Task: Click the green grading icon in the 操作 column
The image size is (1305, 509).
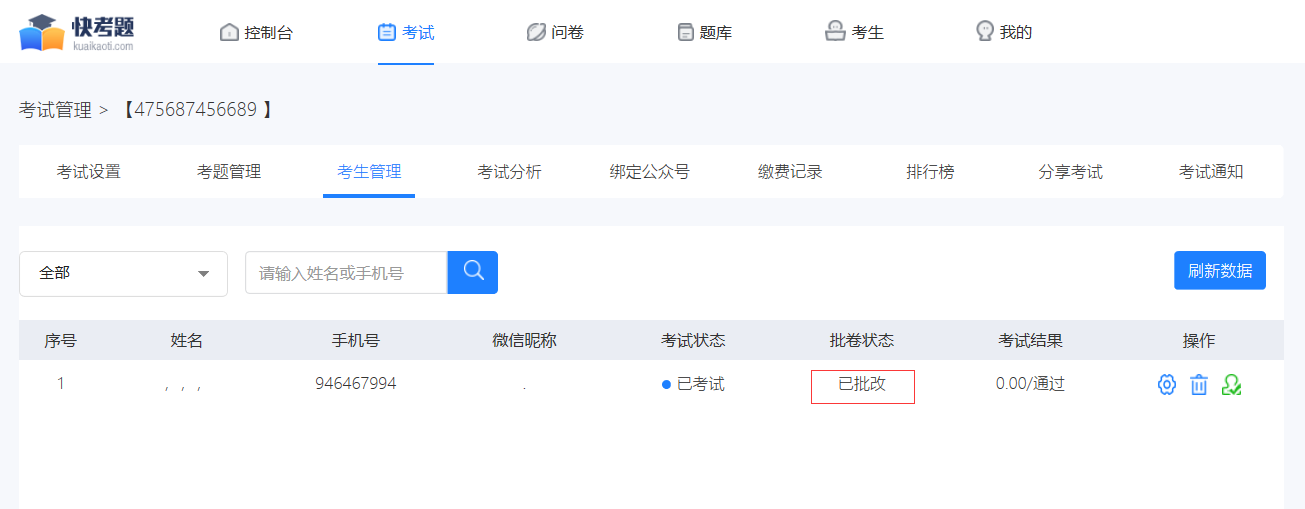Action: click(1231, 385)
